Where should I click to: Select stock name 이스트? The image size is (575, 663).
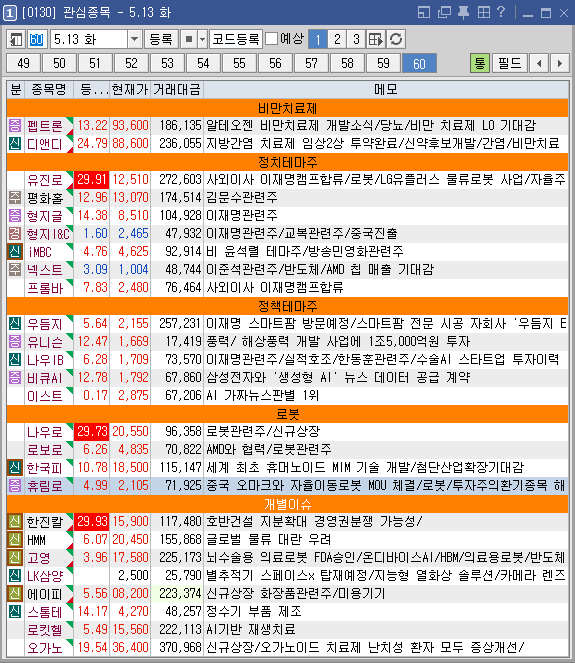pyautogui.click(x=45, y=396)
